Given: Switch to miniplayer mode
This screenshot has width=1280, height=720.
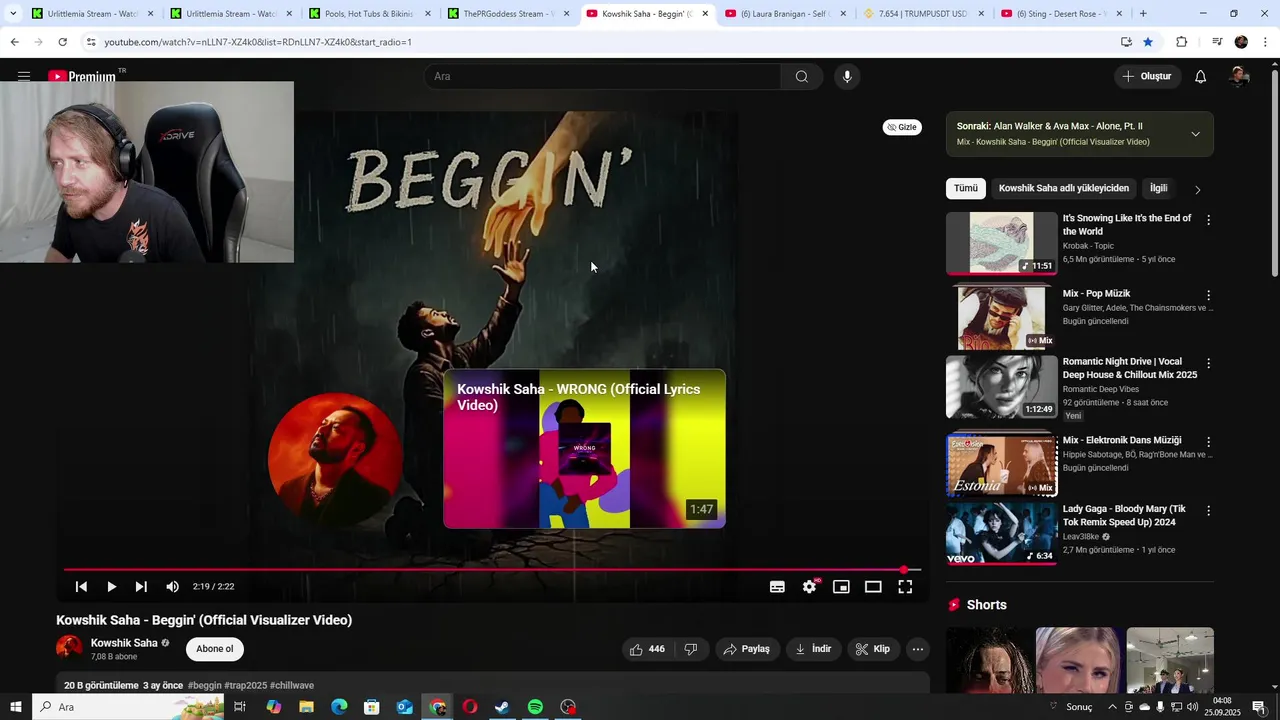Looking at the screenshot, I should [841, 587].
